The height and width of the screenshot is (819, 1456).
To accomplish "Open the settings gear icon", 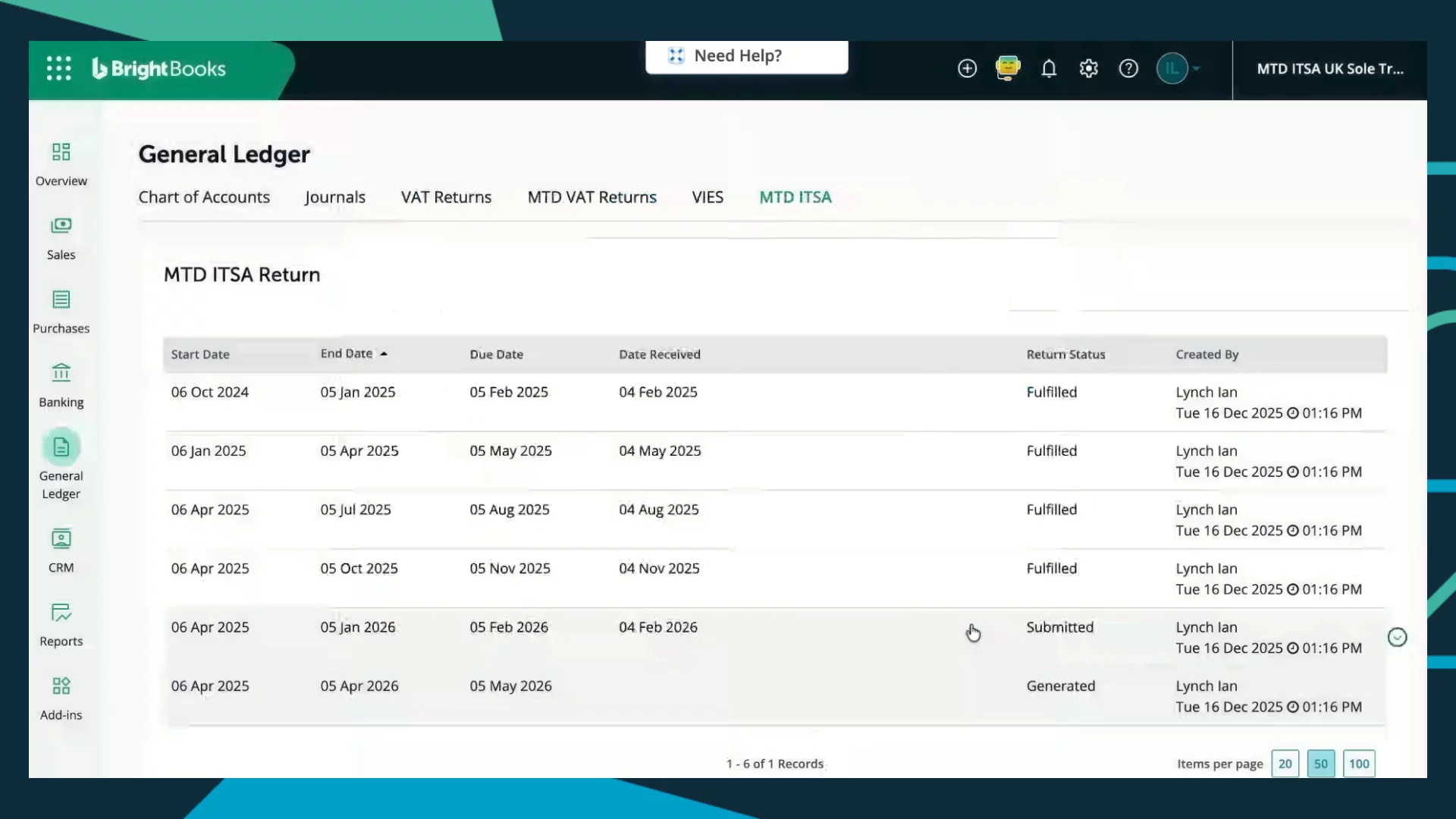I will [1089, 69].
